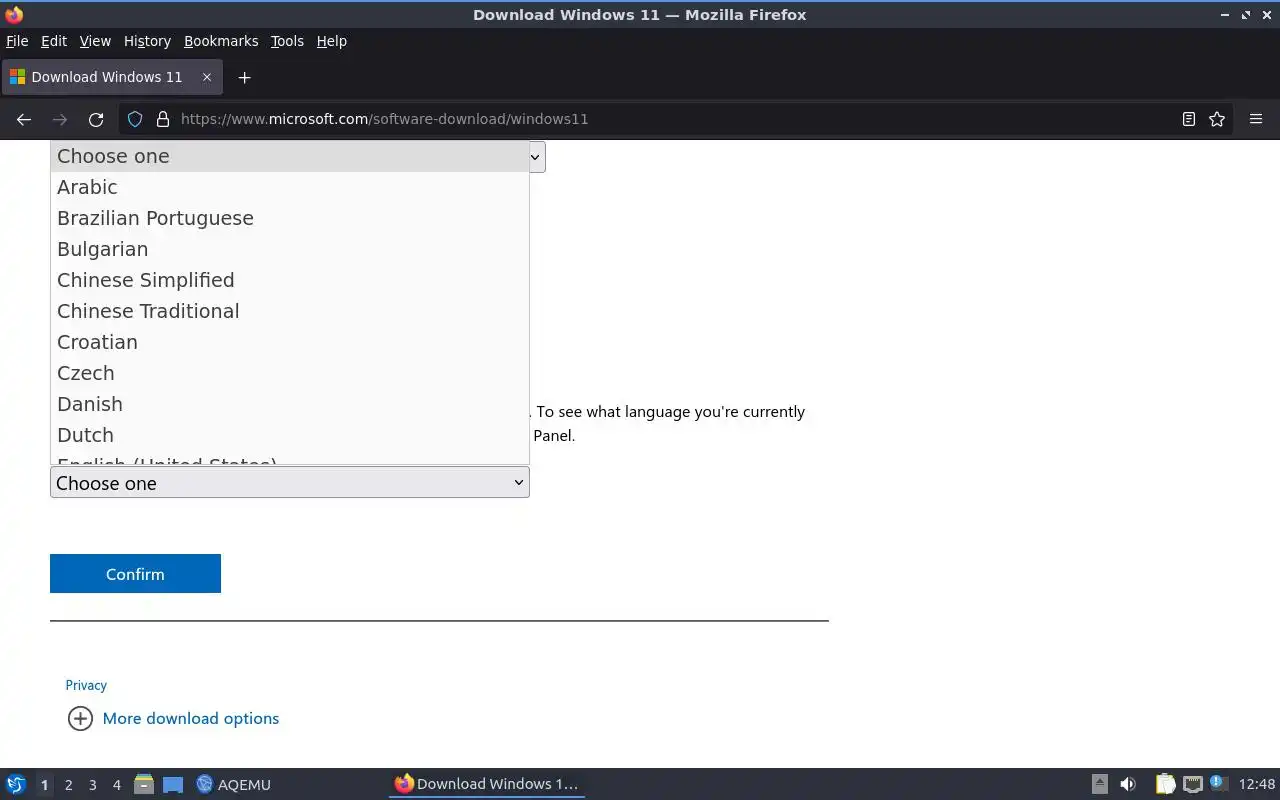Image resolution: width=1280 pixels, height=800 pixels.
Task: Open the Edit menu
Action: (54, 41)
